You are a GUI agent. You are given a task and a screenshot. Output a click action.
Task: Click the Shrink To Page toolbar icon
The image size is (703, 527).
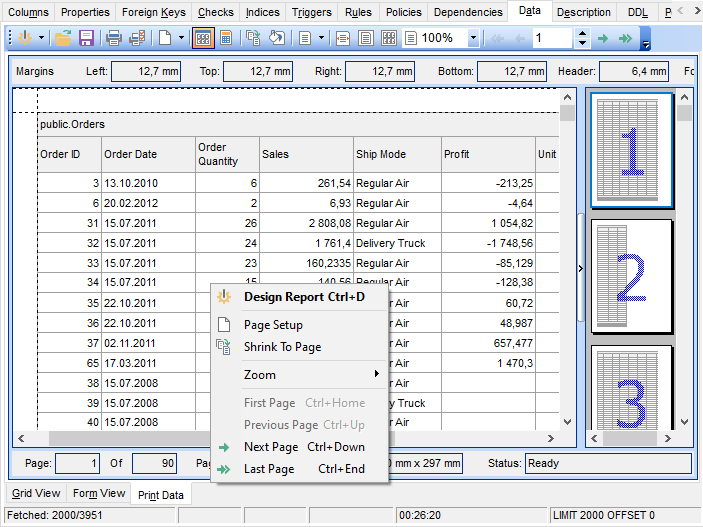[252, 38]
